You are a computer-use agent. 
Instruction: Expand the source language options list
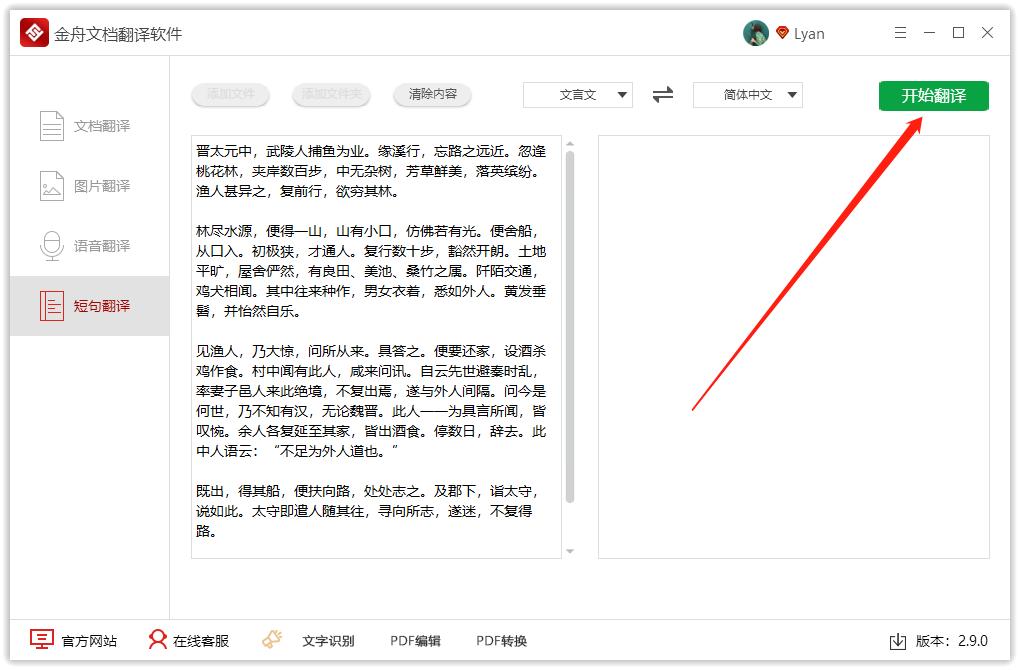coord(623,95)
